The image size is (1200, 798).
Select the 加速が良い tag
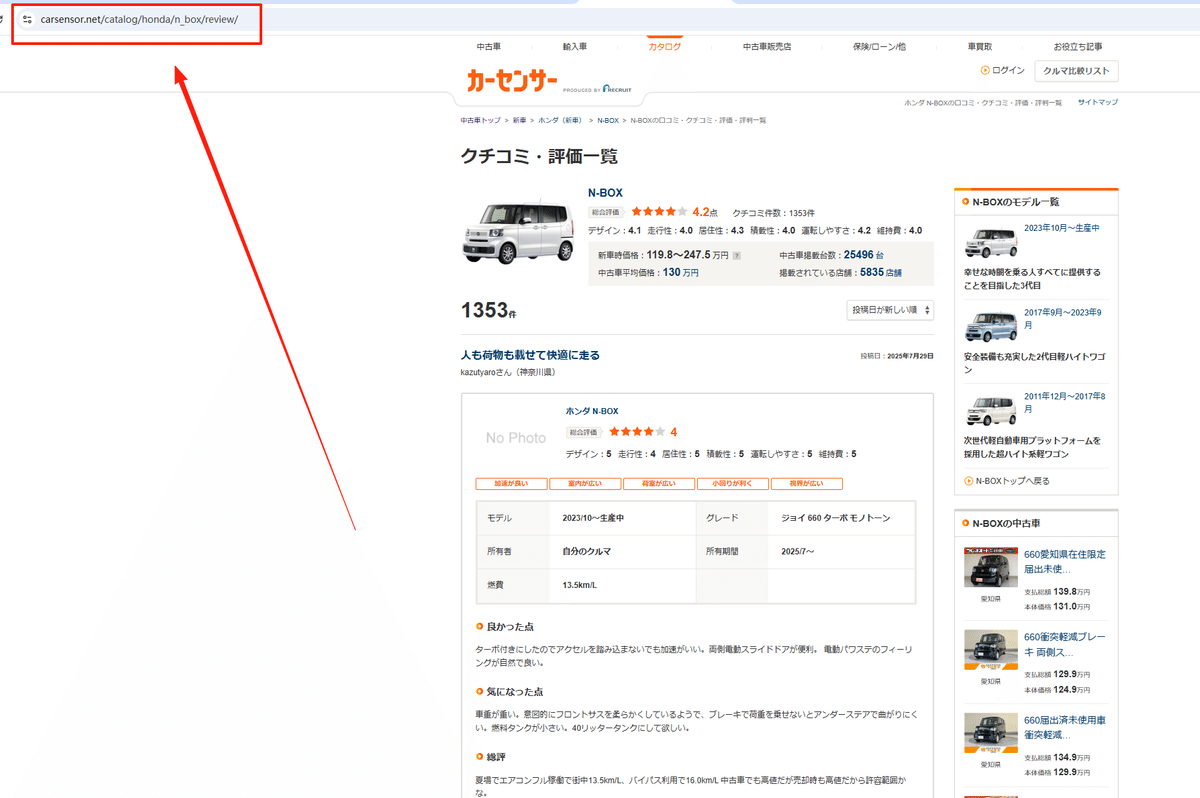(x=511, y=484)
